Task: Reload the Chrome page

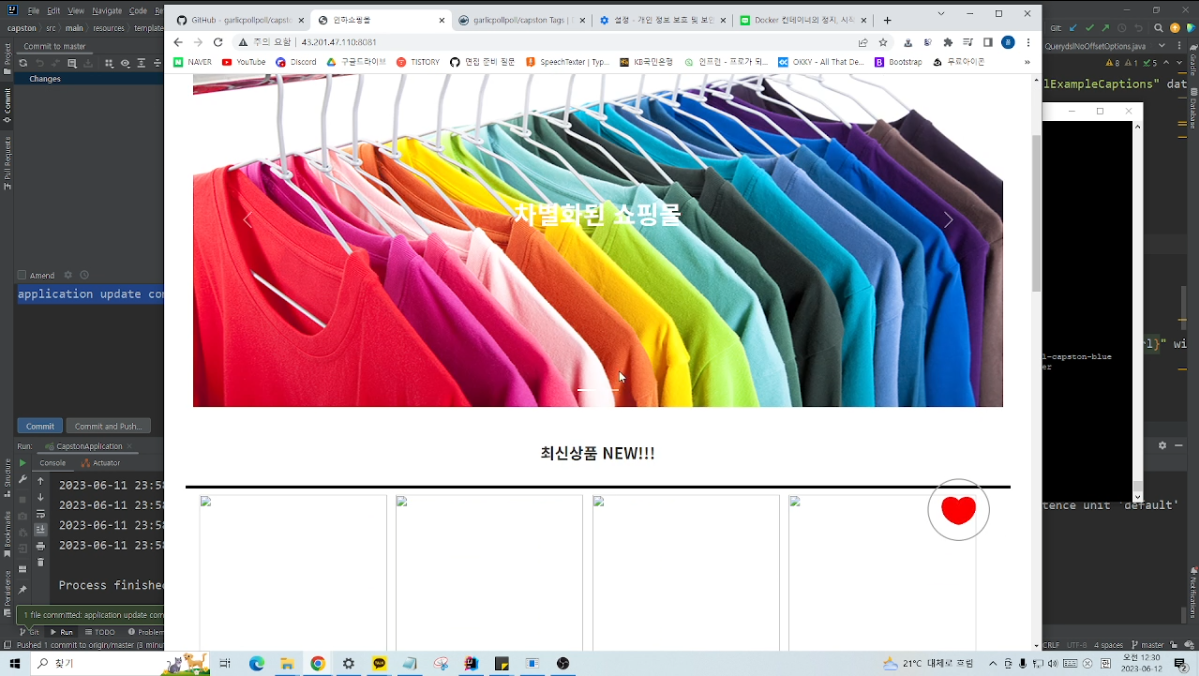Action: pyautogui.click(x=218, y=42)
